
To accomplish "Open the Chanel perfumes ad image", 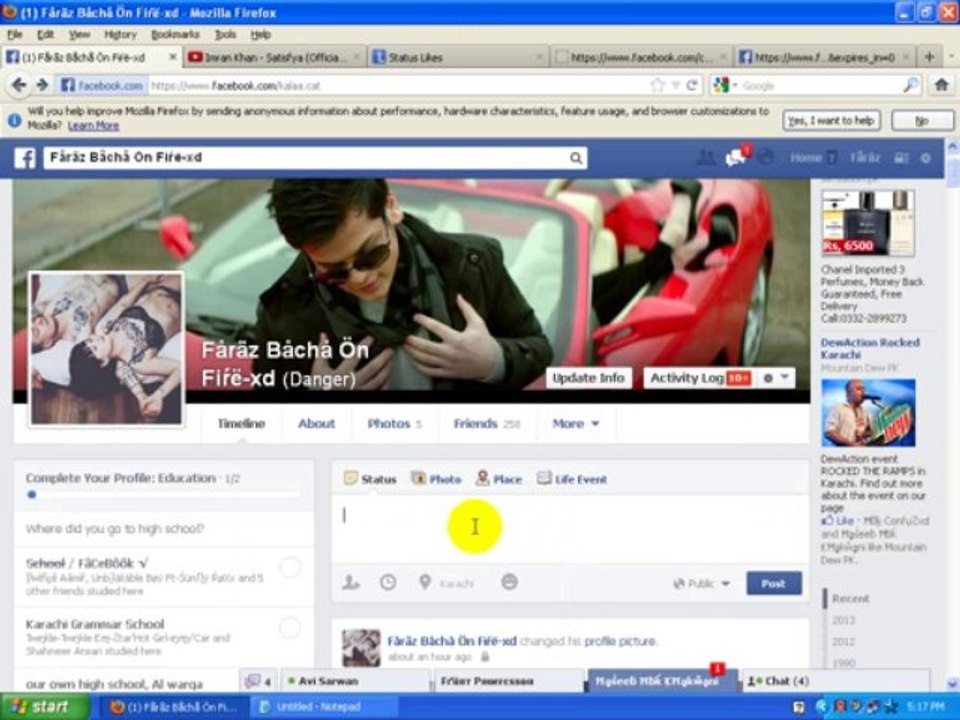I will pos(868,223).
